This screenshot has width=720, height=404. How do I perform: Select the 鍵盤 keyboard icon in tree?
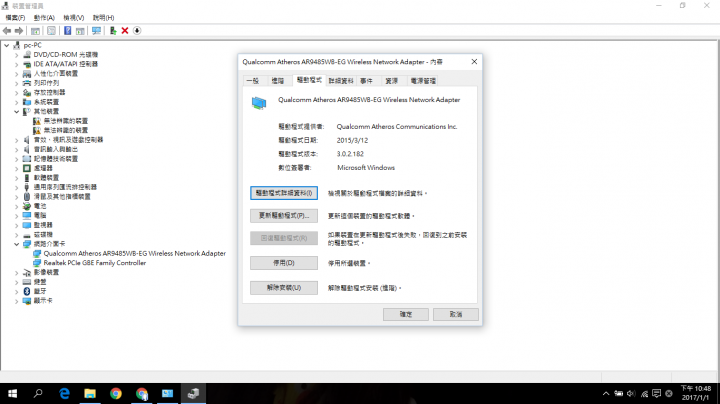(x=27, y=282)
